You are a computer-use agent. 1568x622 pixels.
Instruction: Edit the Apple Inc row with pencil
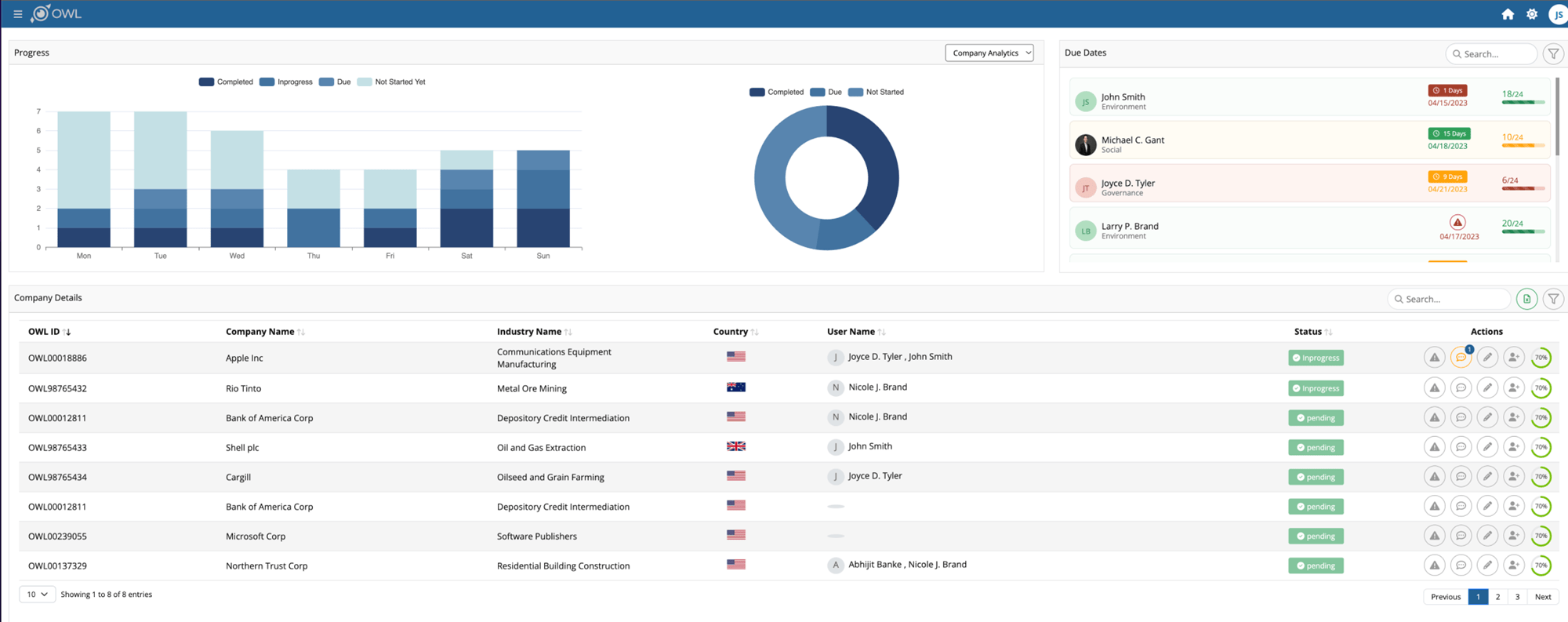[x=1487, y=358]
